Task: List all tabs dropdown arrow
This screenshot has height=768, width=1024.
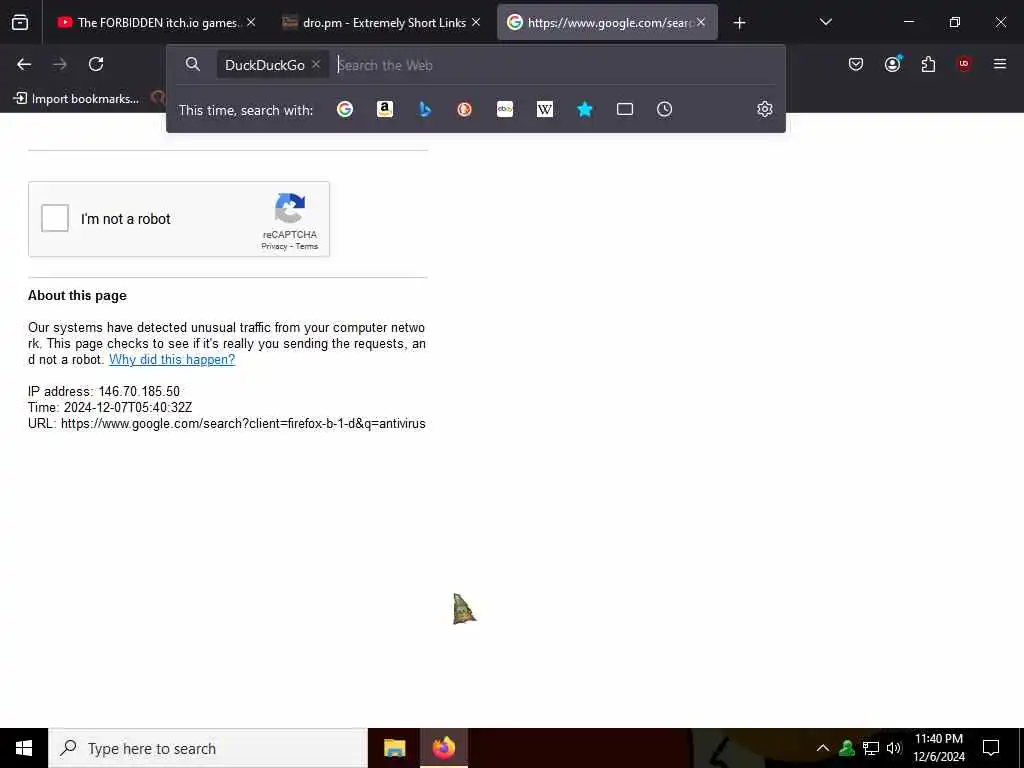Action: pyautogui.click(x=825, y=23)
